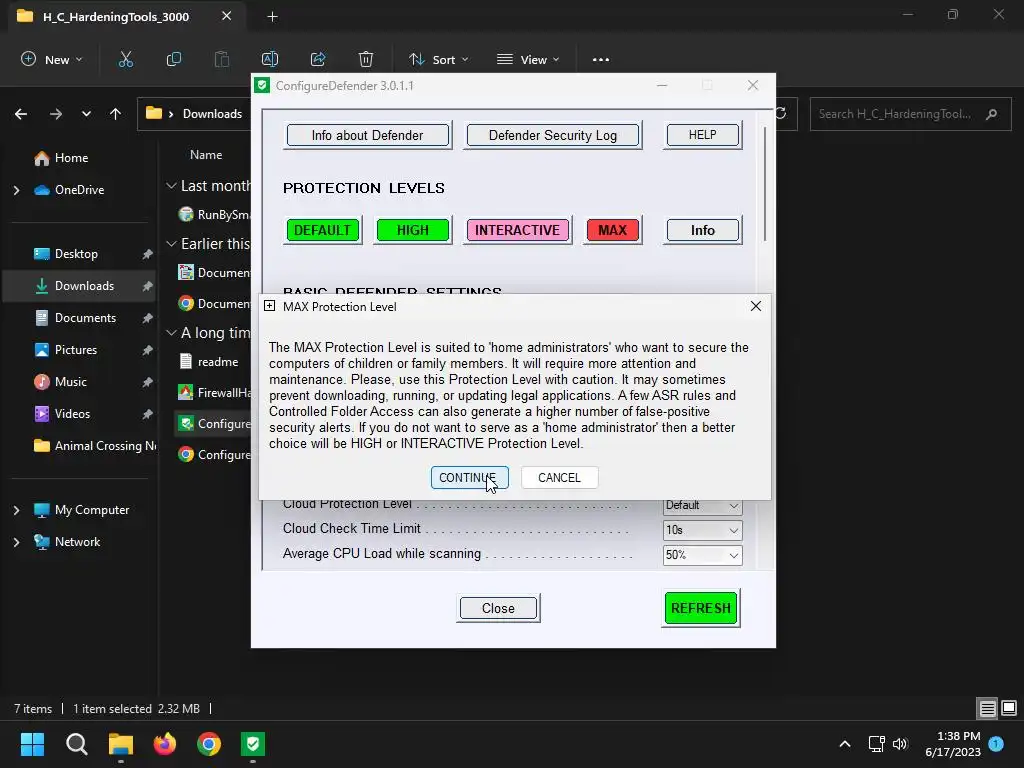This screenshot has height=768, width=1024.
Task: Click CONTINUE in the MAX Protection dialog
Action: click(469, 477)
